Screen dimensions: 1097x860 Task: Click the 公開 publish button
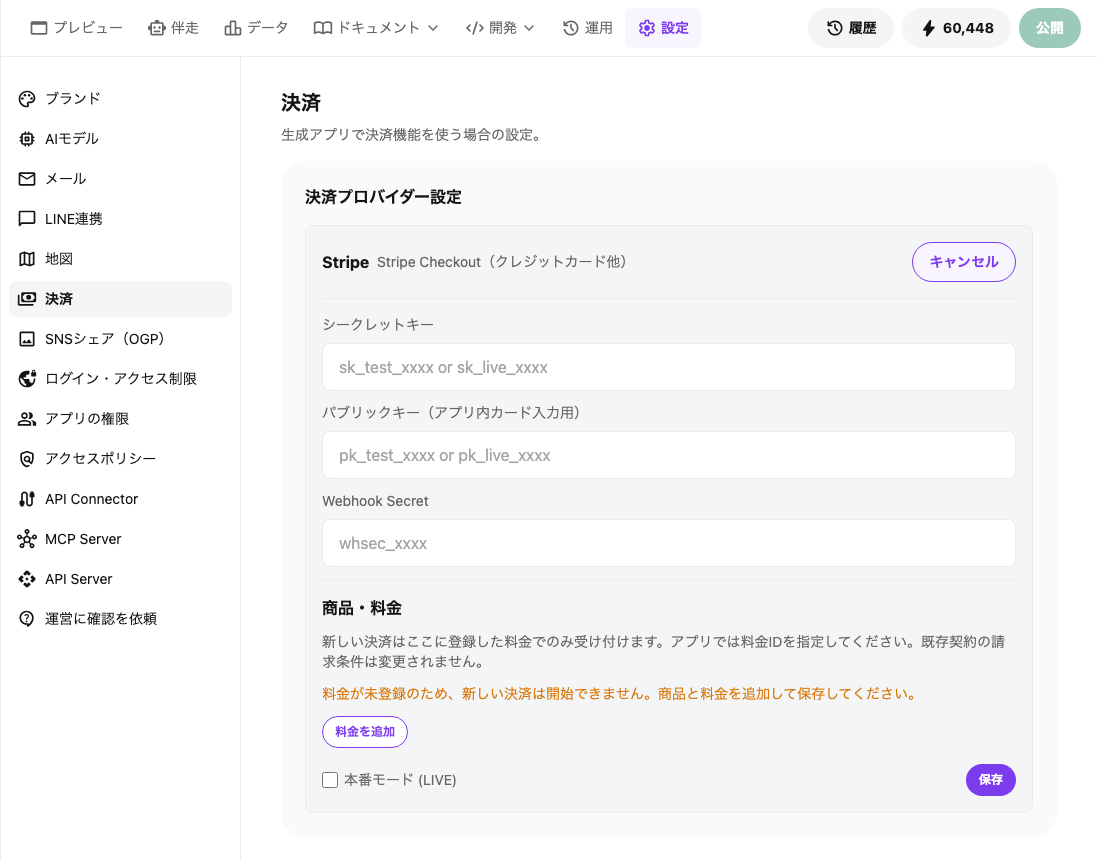click(x=1049, y=28)
